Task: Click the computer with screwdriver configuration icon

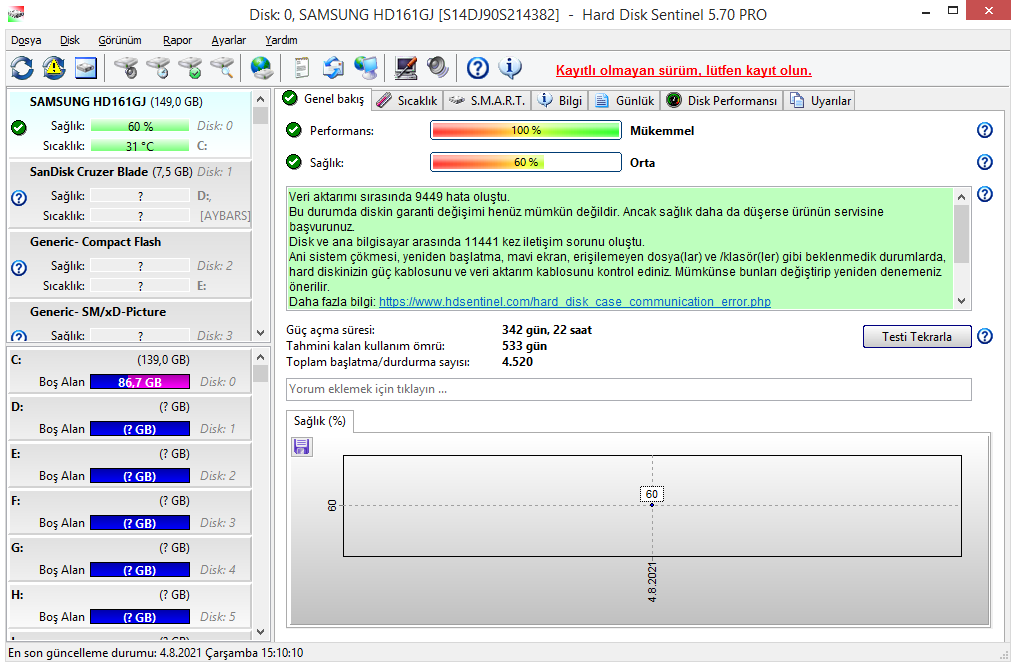Action: (x=405, y=67)
